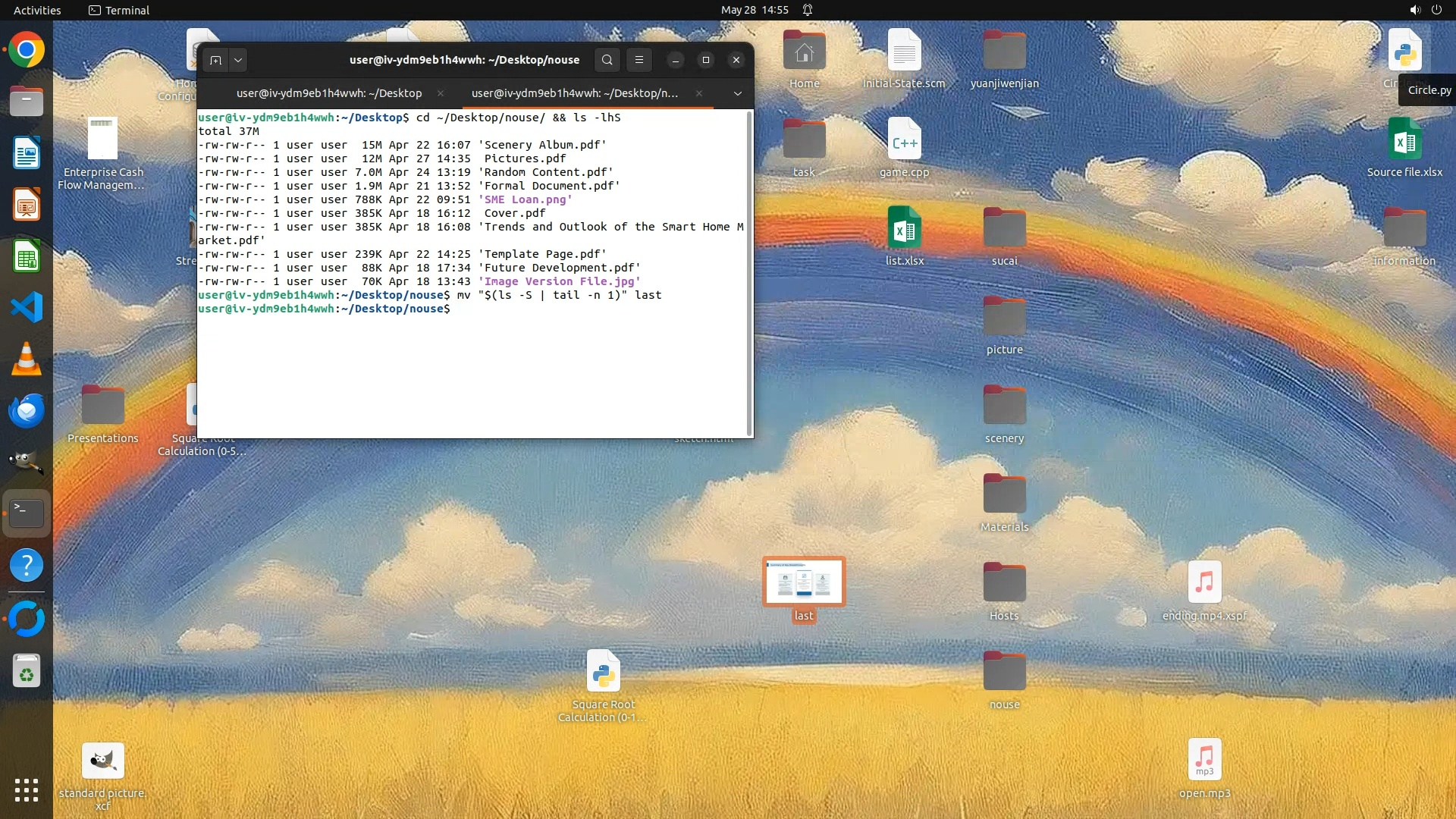
Task: Switch to the ~/Desktop terminal tab
Action: [x=328, y=93]
